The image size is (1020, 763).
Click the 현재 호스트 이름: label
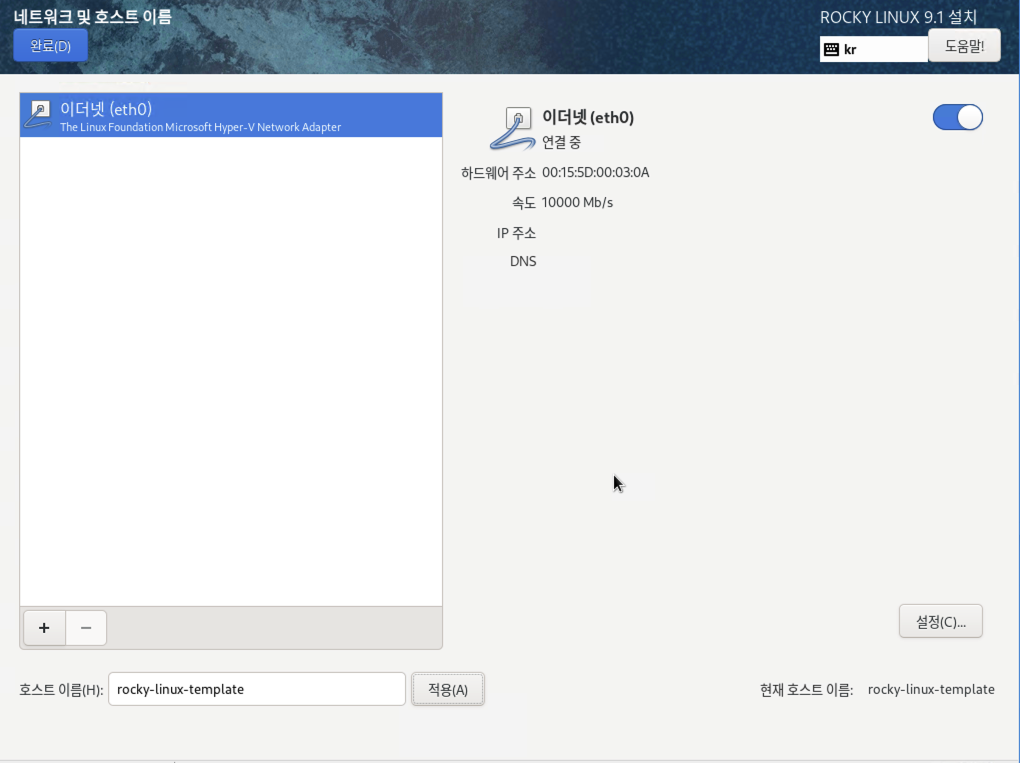(806, 689)
